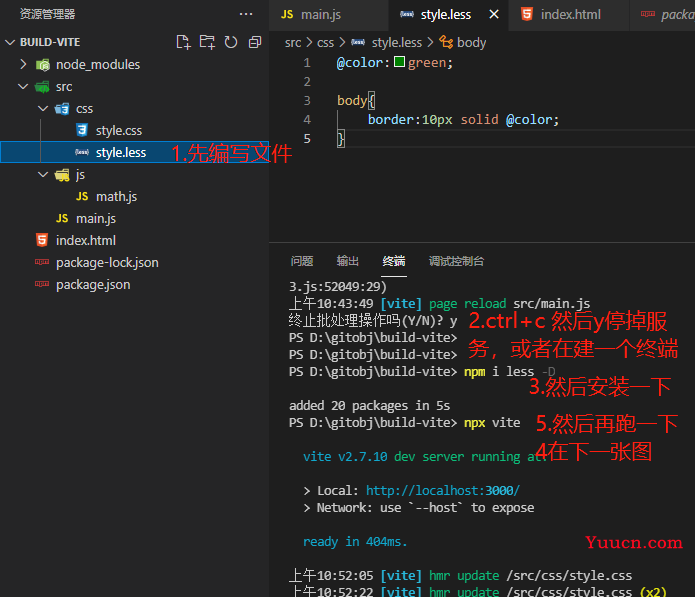Click 'ready in 404ms.' terminal line
Viewport: 695px width, 597px height.
pos(355,542)
